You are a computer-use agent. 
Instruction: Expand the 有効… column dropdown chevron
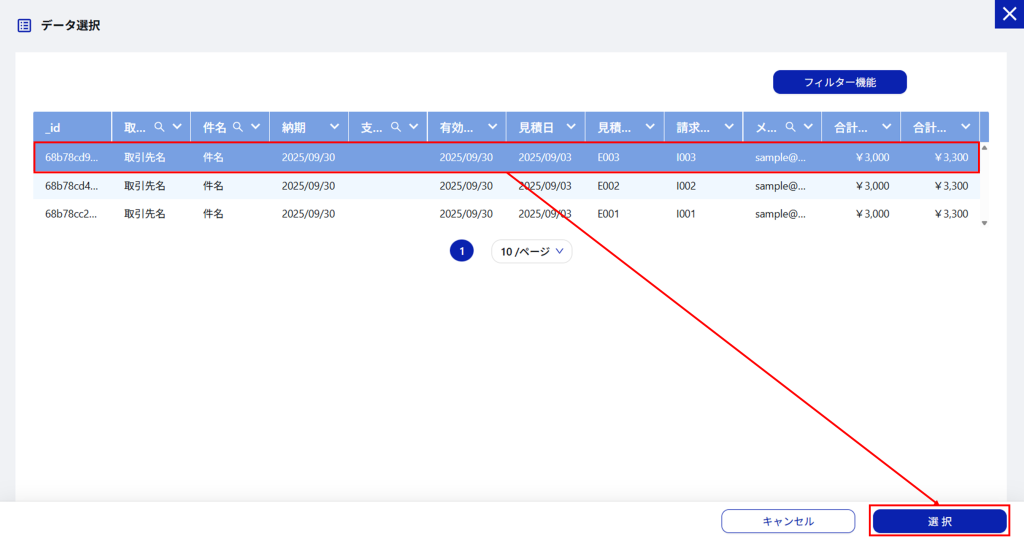(x=492, y=127)
